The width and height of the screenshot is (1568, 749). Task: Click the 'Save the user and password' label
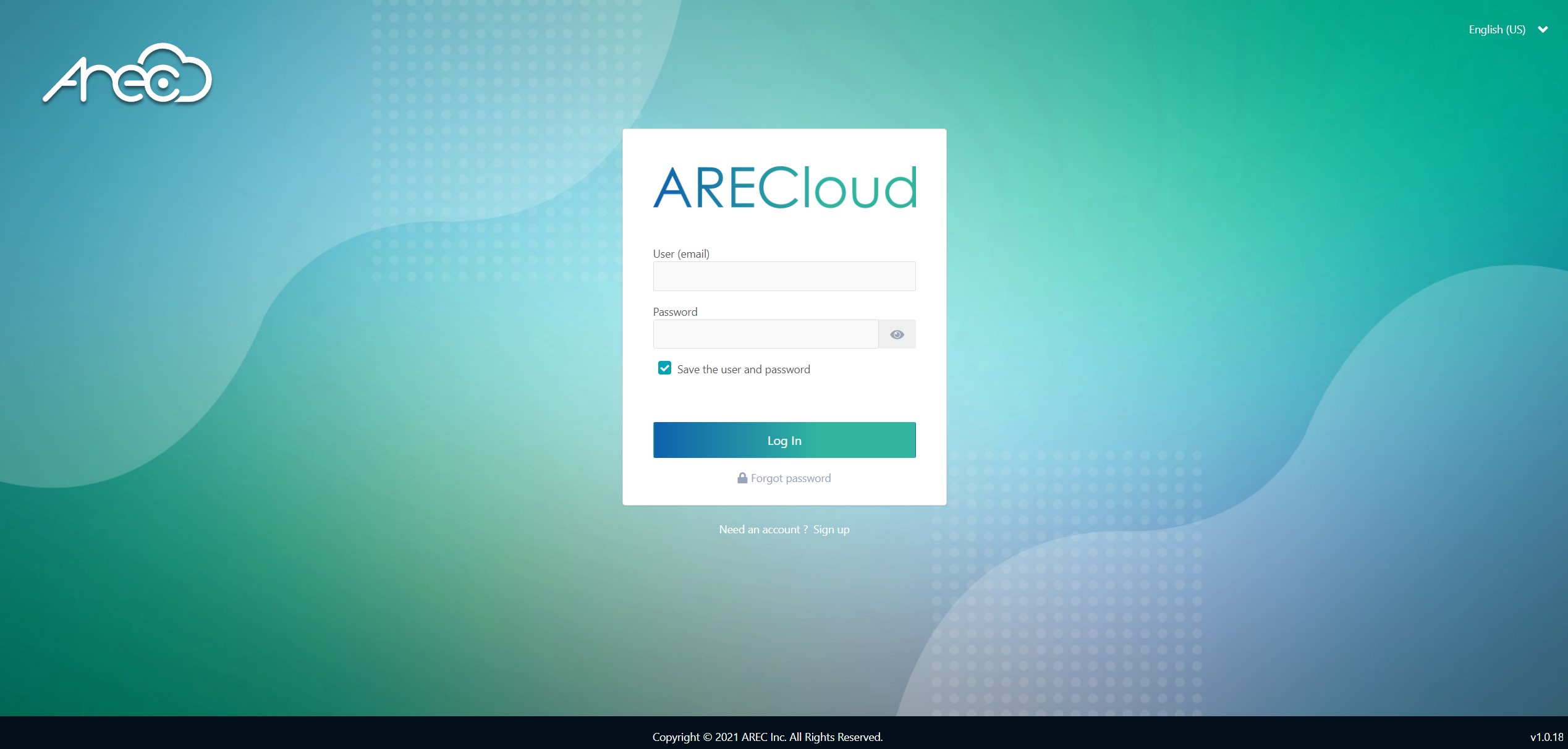point(744,370)
